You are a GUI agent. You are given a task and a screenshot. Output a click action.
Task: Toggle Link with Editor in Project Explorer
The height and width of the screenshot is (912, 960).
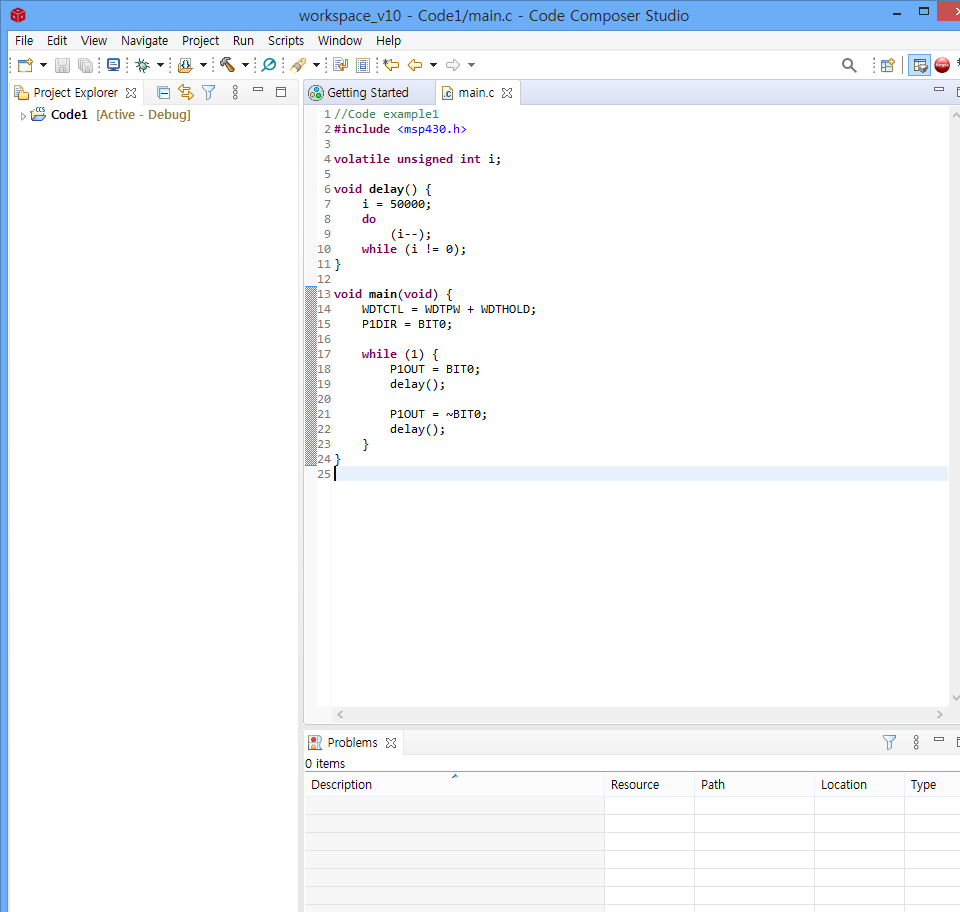coord(185,92)
